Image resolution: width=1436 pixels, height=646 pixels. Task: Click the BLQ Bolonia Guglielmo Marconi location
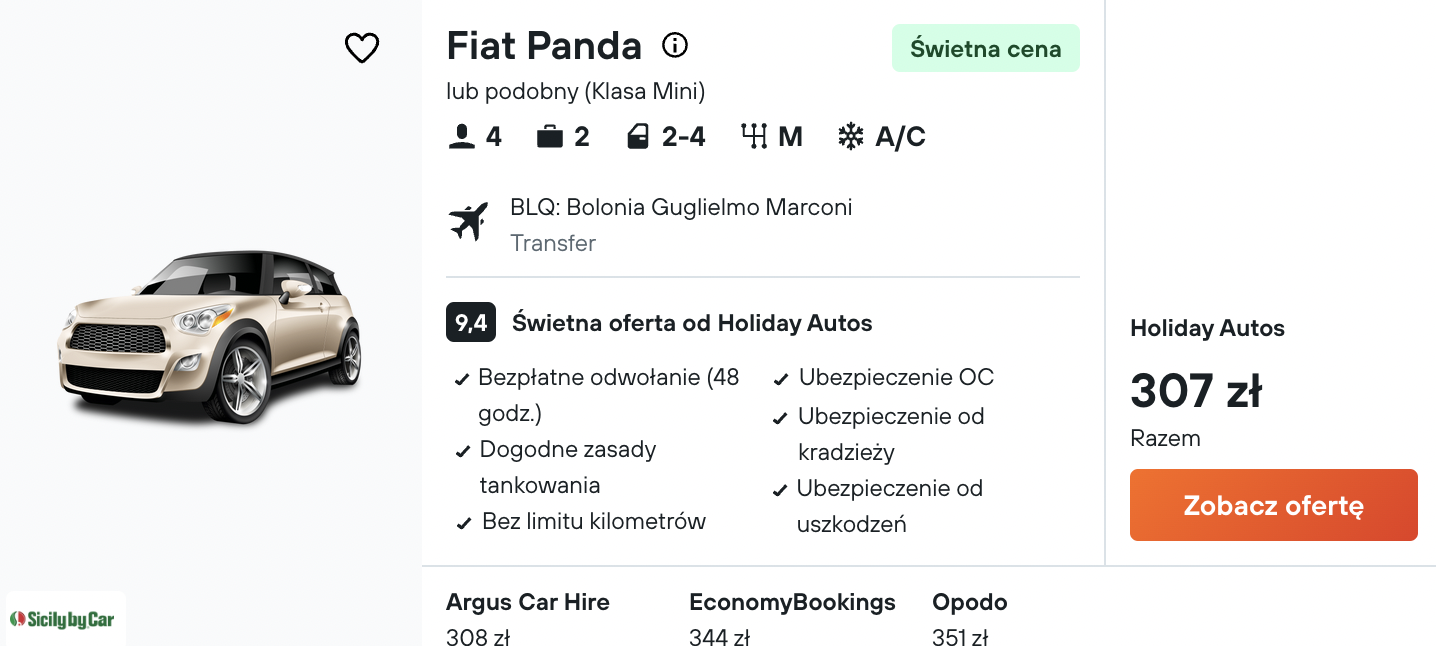681,208
